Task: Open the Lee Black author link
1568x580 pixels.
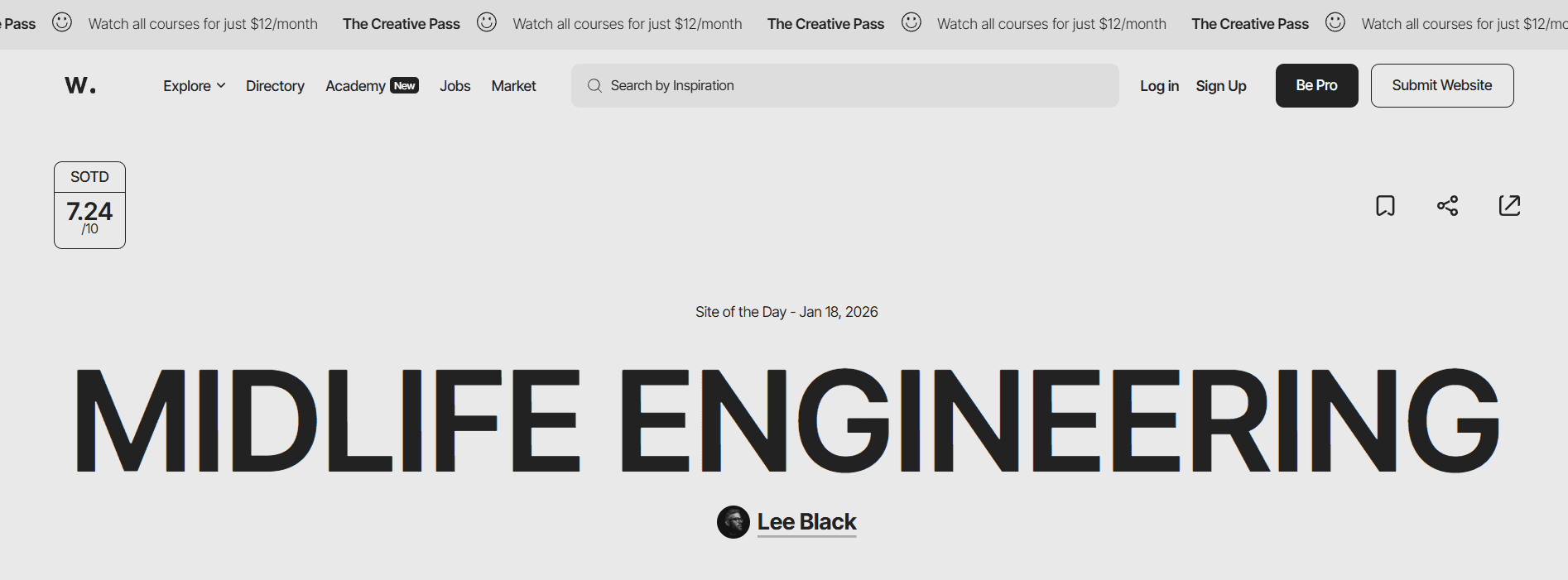Action: [806, 522]
